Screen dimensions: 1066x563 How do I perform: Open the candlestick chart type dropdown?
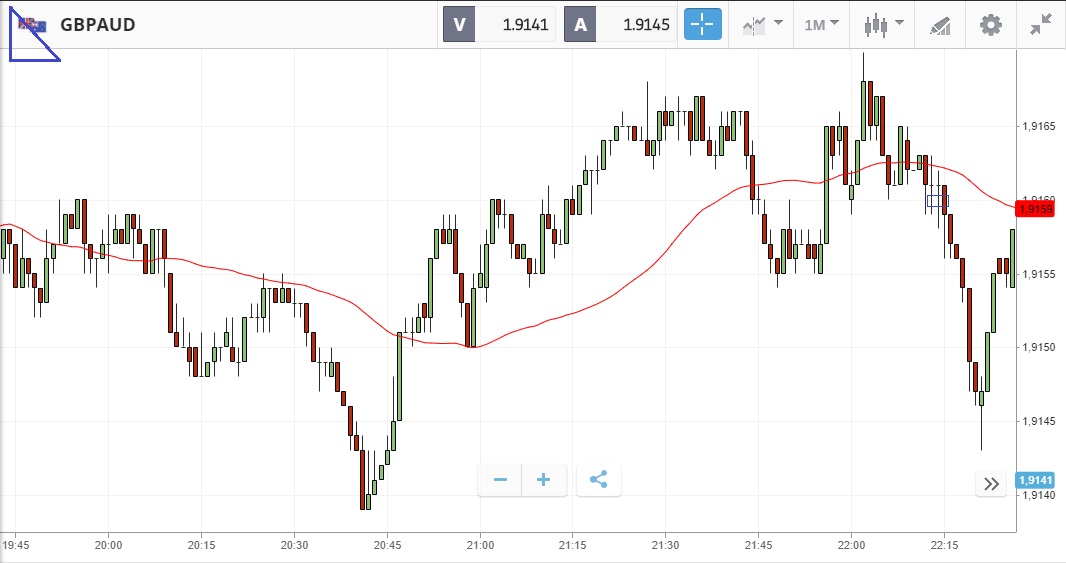click(x=884, y=25)
